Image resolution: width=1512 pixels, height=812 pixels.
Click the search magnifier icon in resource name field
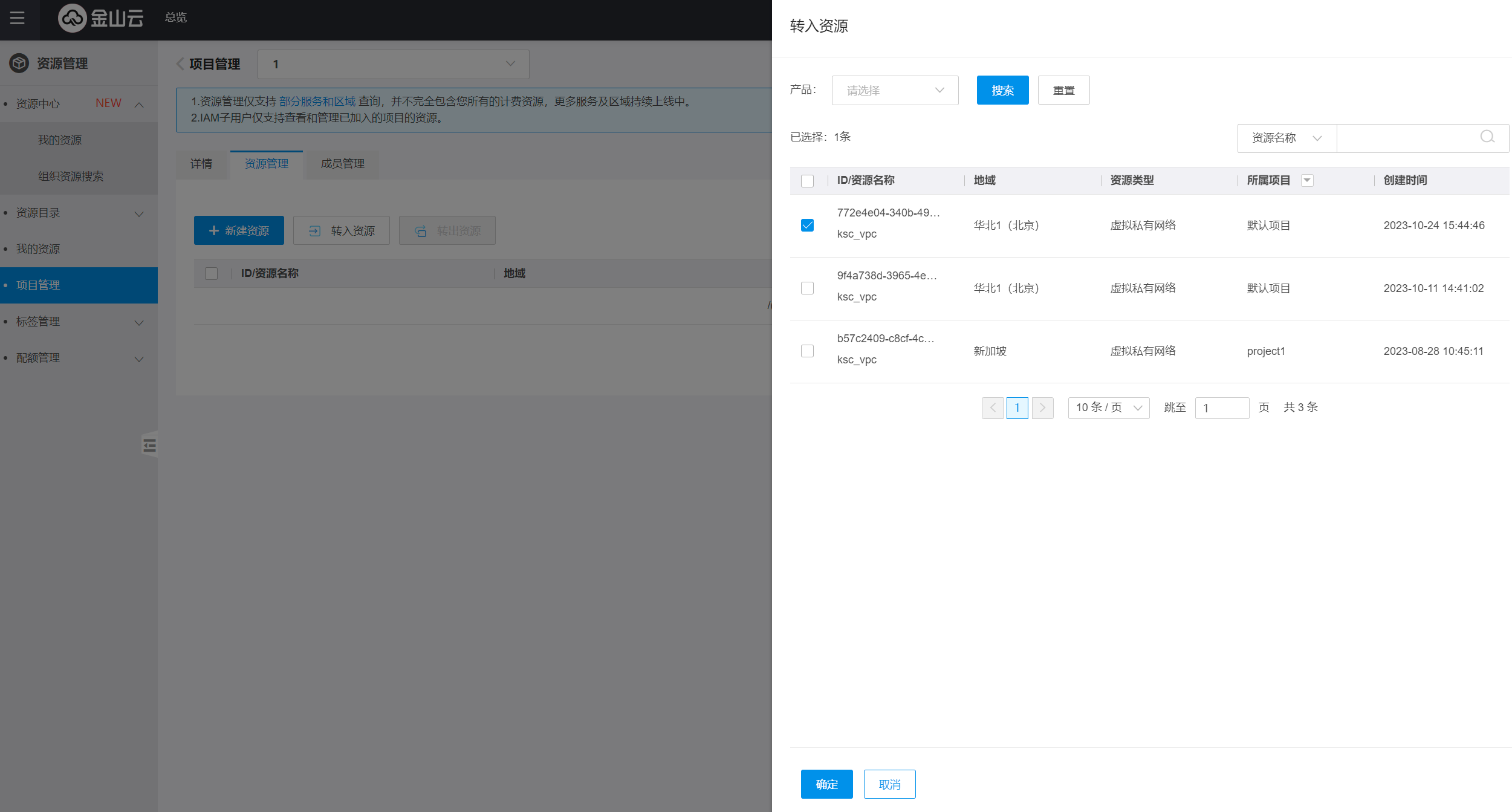(x=1487, y=137)
